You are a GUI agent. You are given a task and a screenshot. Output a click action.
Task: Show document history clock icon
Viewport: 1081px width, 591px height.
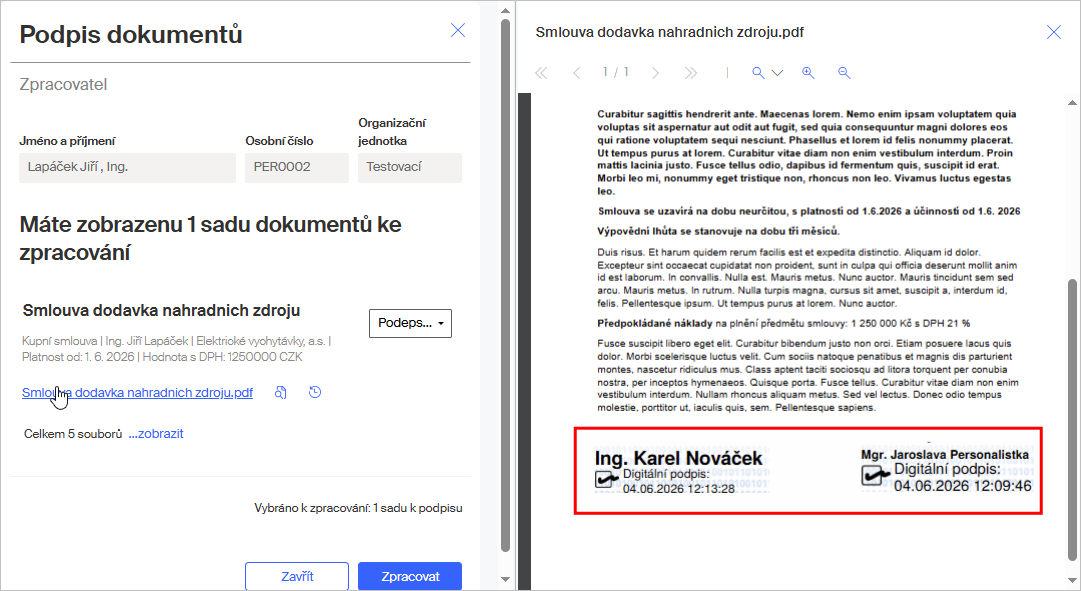click(315, 392)
